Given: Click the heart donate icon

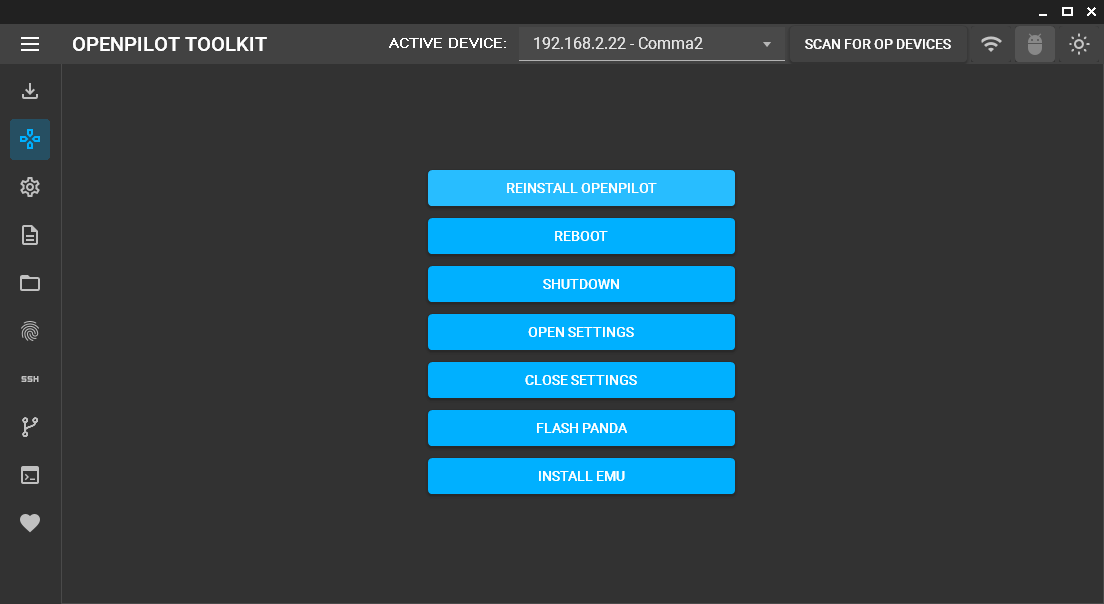Looking at the screenshot, I should [x=30, y=523].
